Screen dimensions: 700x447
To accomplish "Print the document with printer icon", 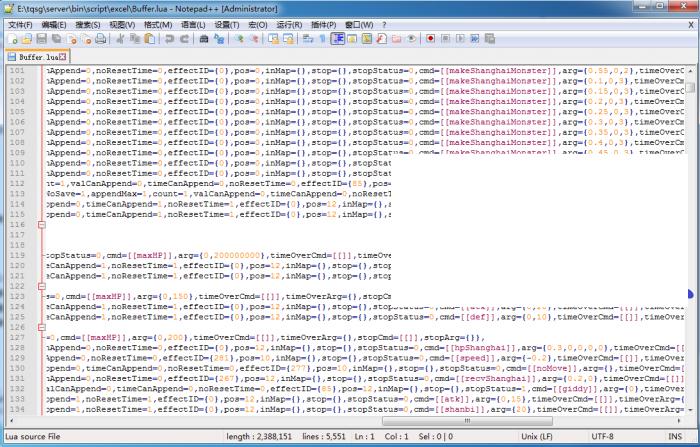I will [101, 39].
